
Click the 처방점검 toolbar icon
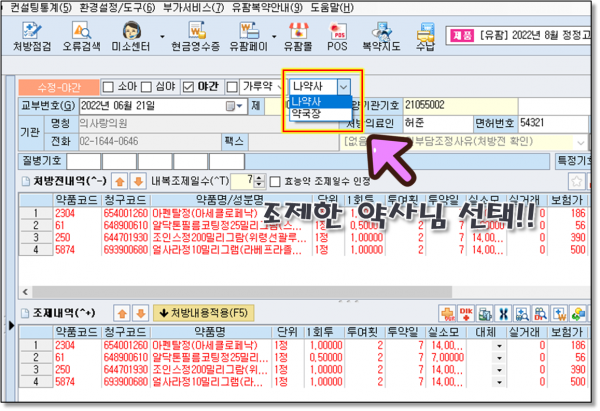[30, 39]
